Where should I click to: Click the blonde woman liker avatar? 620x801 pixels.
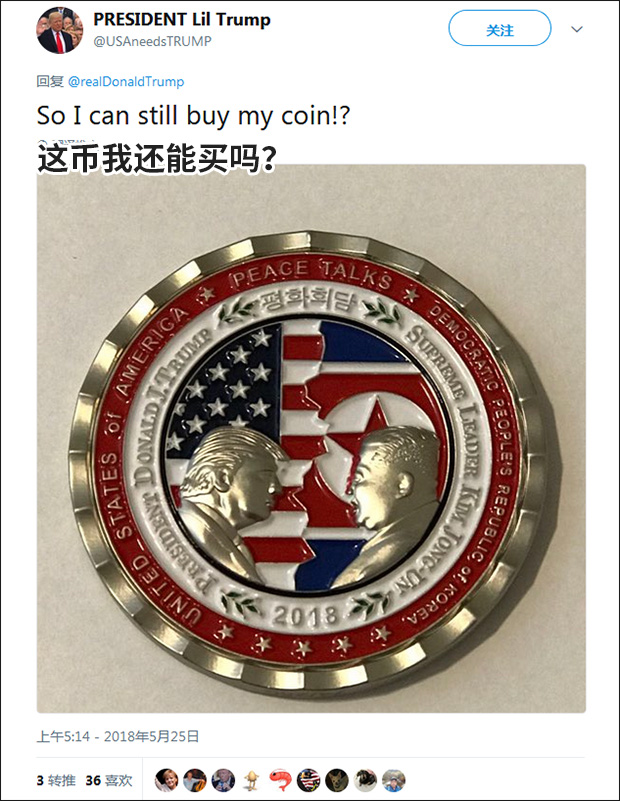(x=166, y=780)
